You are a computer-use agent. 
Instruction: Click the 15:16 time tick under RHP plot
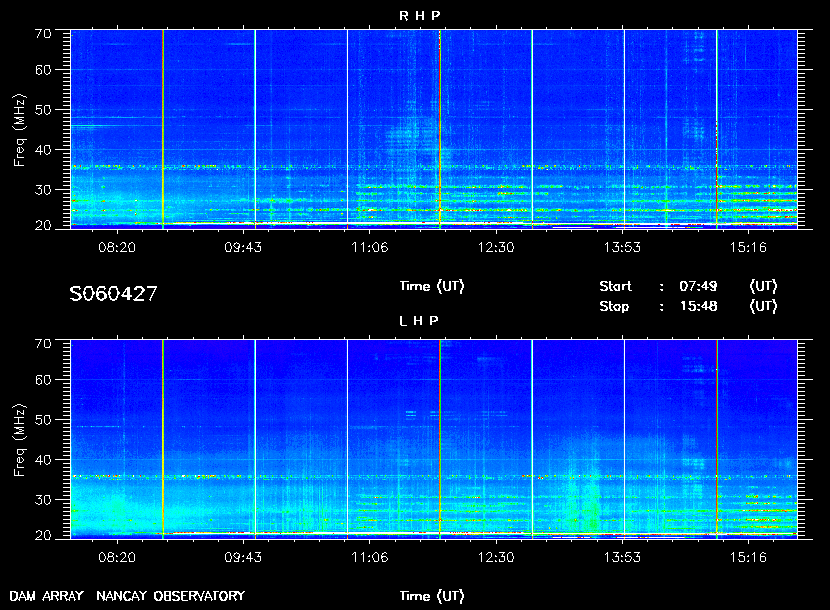pyautogui.click(x=748, y=247)
